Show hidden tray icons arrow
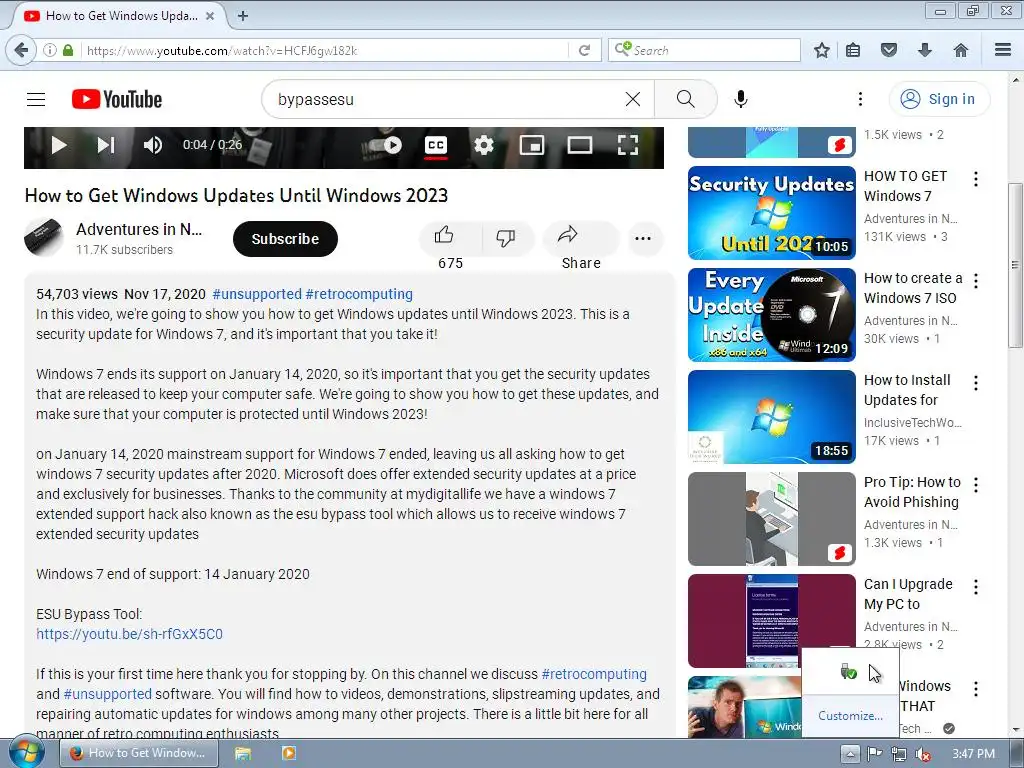 (850, 754)
